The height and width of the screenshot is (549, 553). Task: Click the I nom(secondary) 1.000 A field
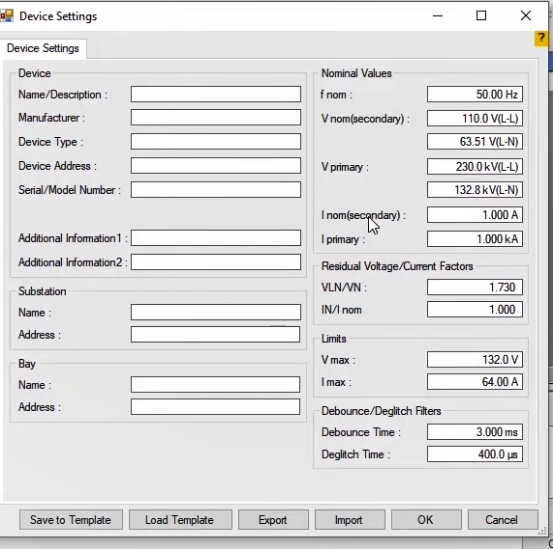(x=475, y=215)
